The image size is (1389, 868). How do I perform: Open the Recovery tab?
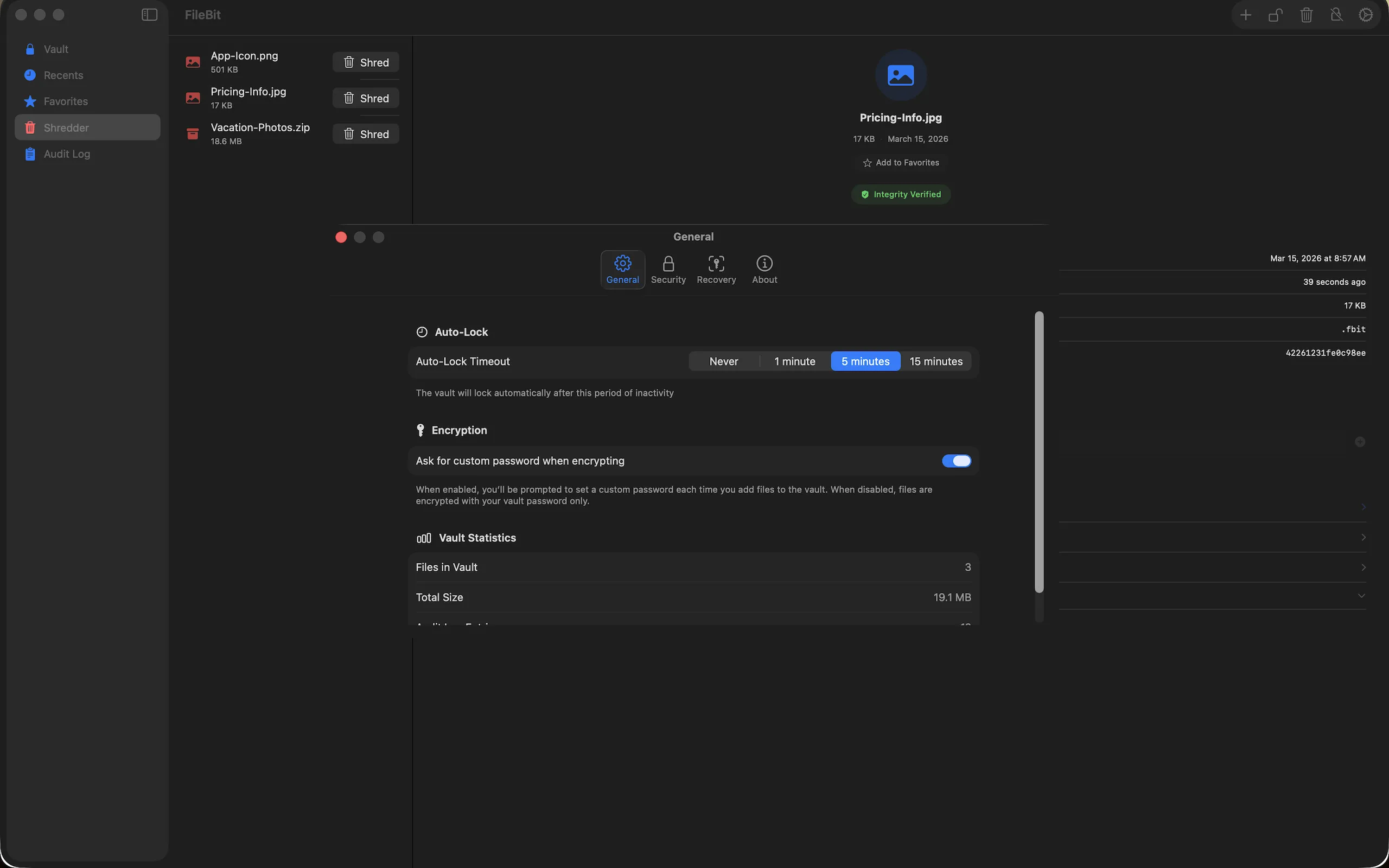716,269
